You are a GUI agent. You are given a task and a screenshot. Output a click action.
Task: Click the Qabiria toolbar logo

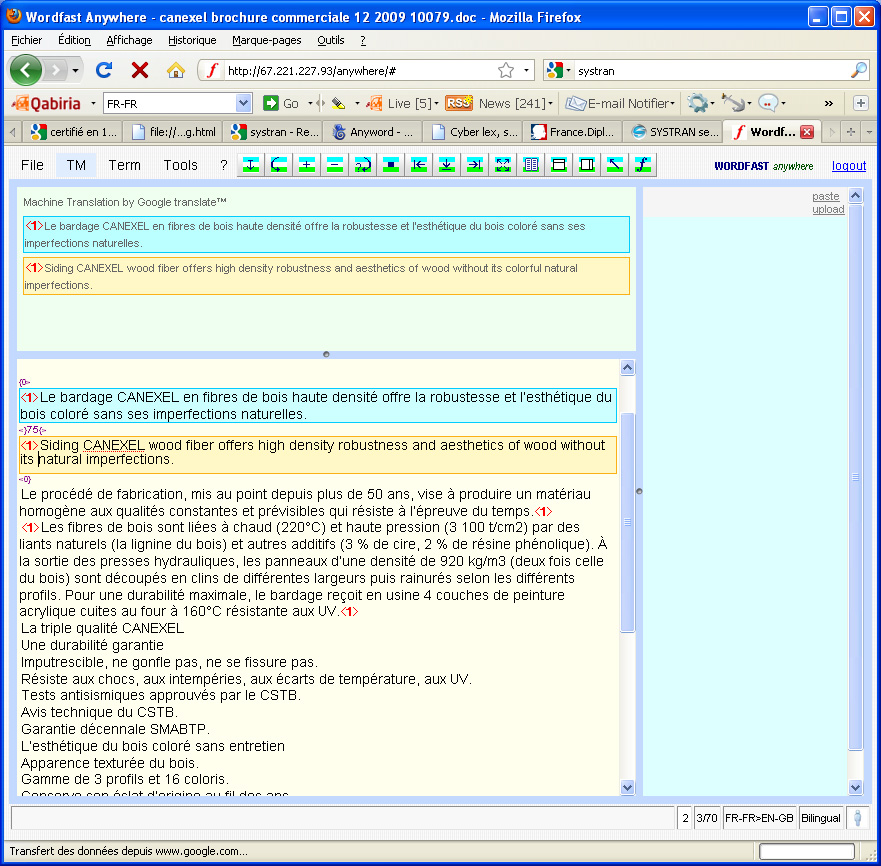pos(47,103)
